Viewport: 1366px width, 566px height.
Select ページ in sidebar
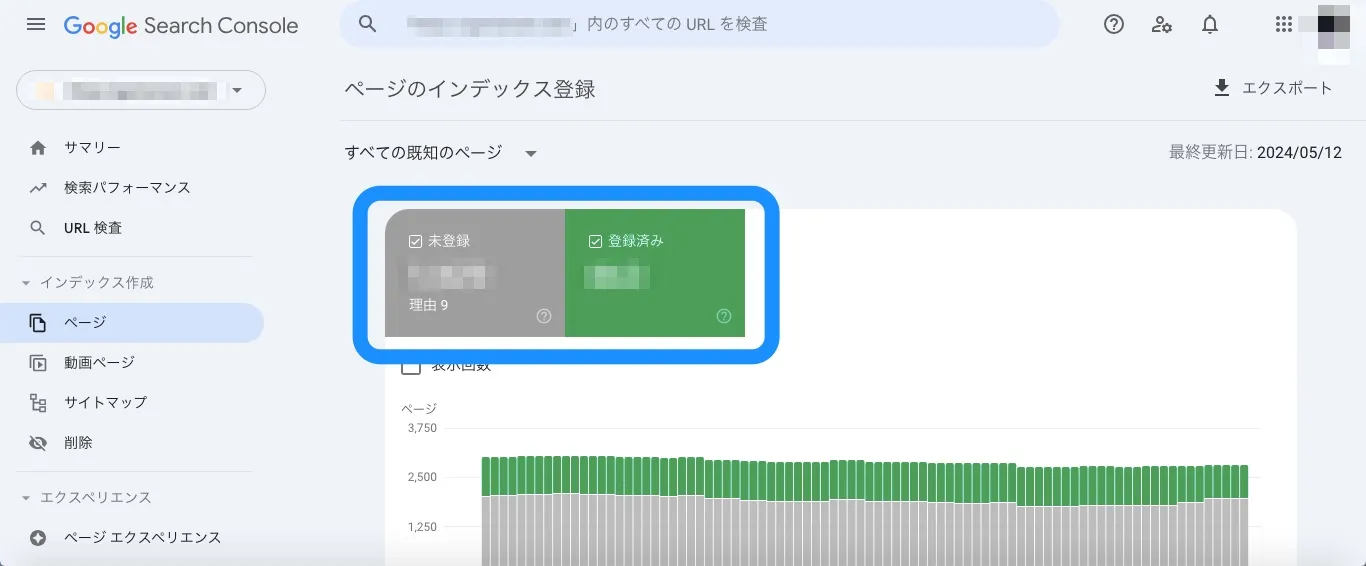click(x=132, y=323)
